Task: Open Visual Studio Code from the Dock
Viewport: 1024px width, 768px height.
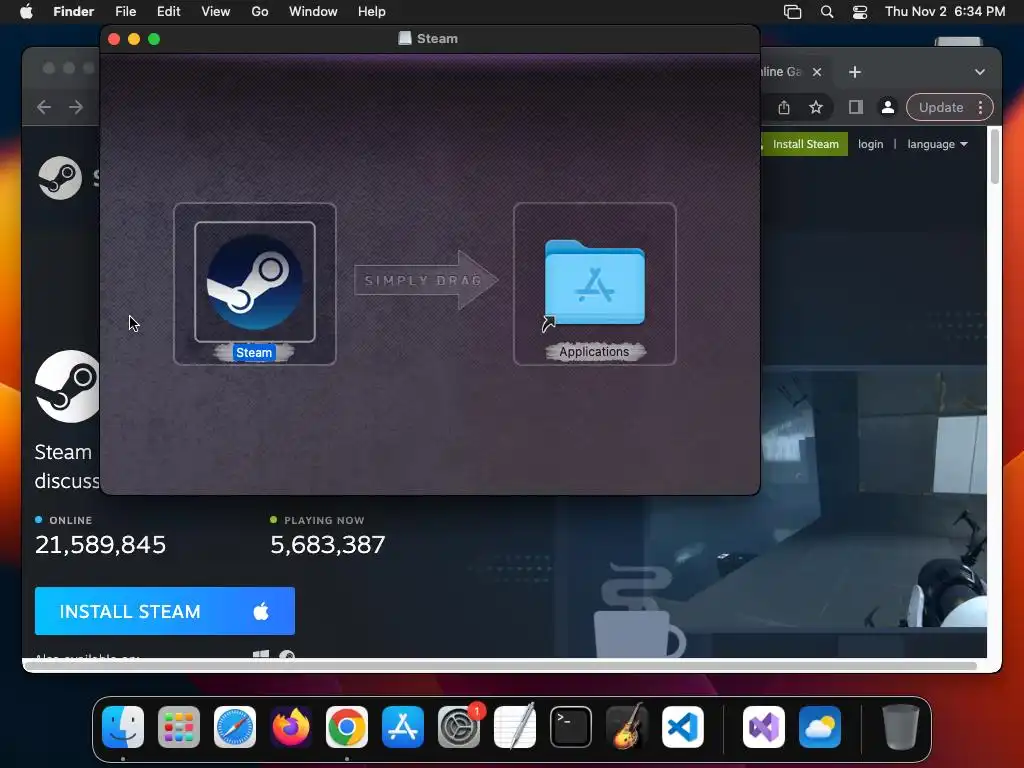Action: [682, 727]
